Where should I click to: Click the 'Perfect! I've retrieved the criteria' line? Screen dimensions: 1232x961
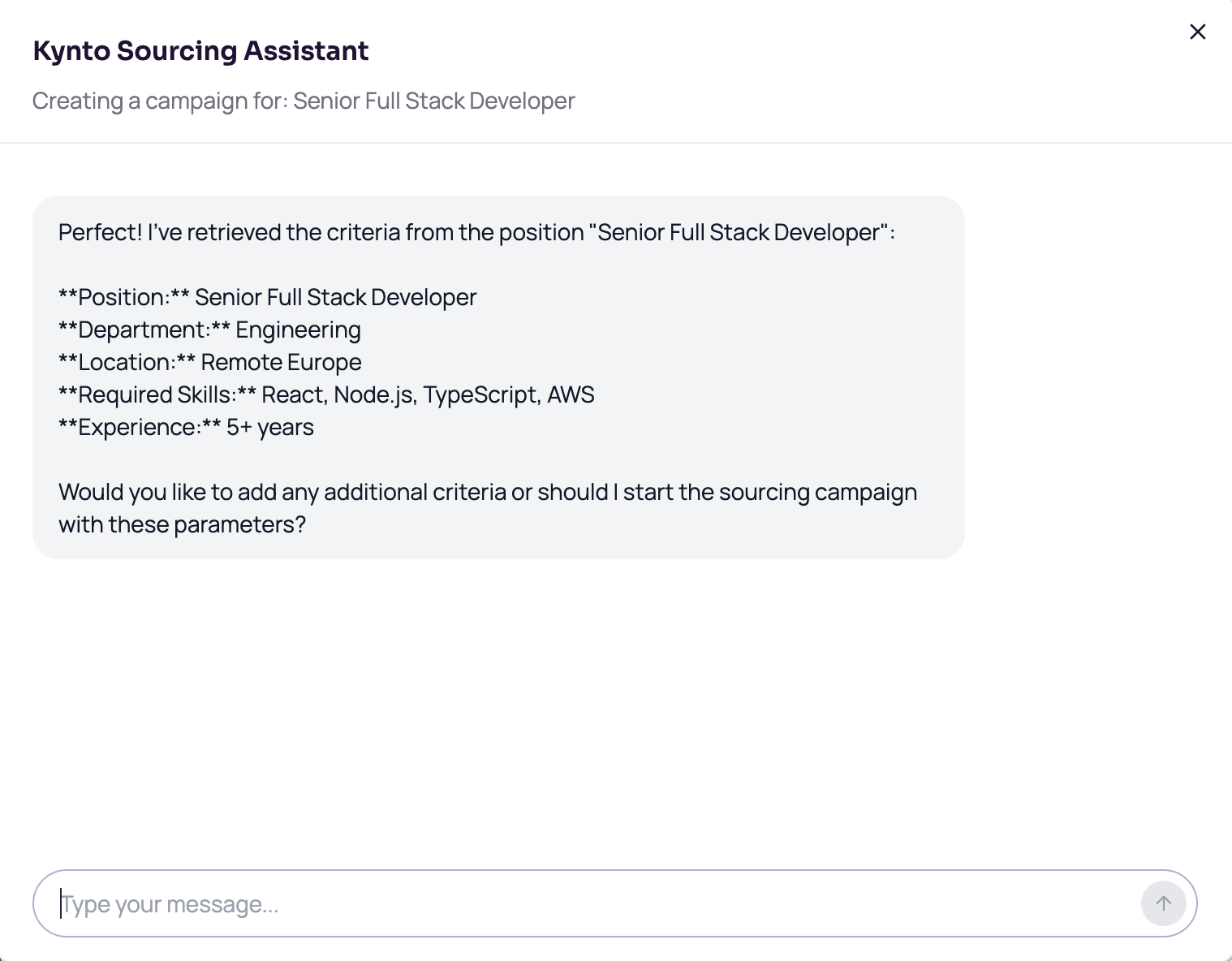(476, 232)
